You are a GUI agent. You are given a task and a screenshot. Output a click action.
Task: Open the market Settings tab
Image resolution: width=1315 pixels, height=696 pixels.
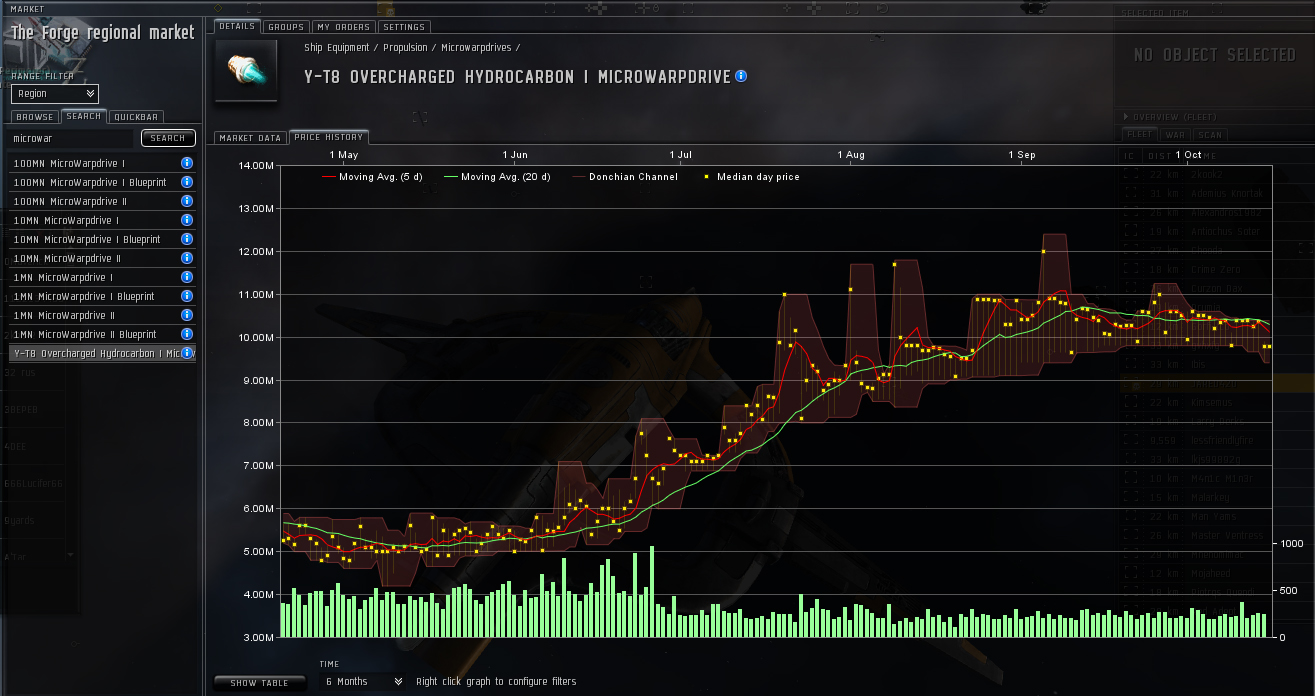[404, 27]
